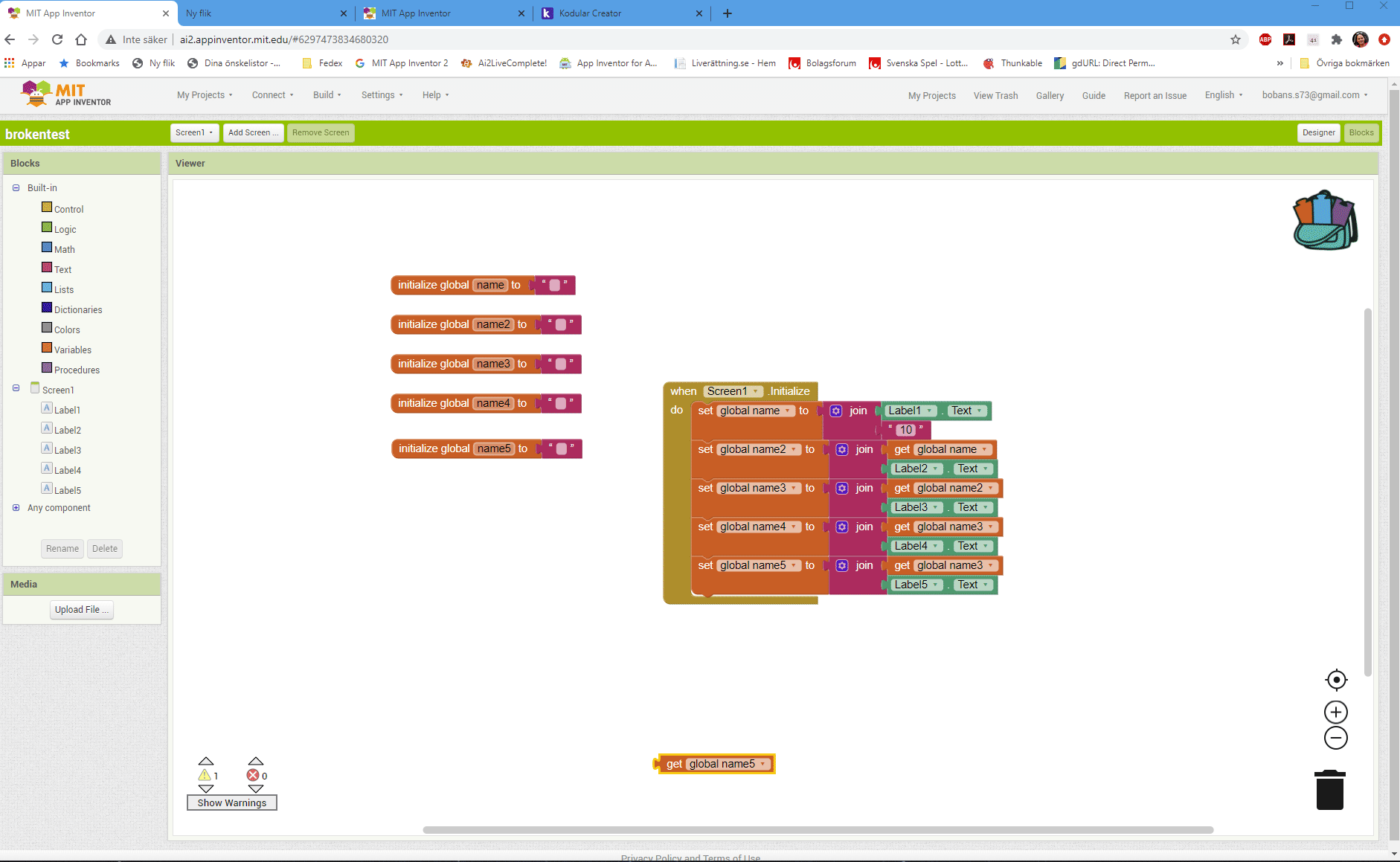
Task: Click the browser address bar URL
Action: 284,39
